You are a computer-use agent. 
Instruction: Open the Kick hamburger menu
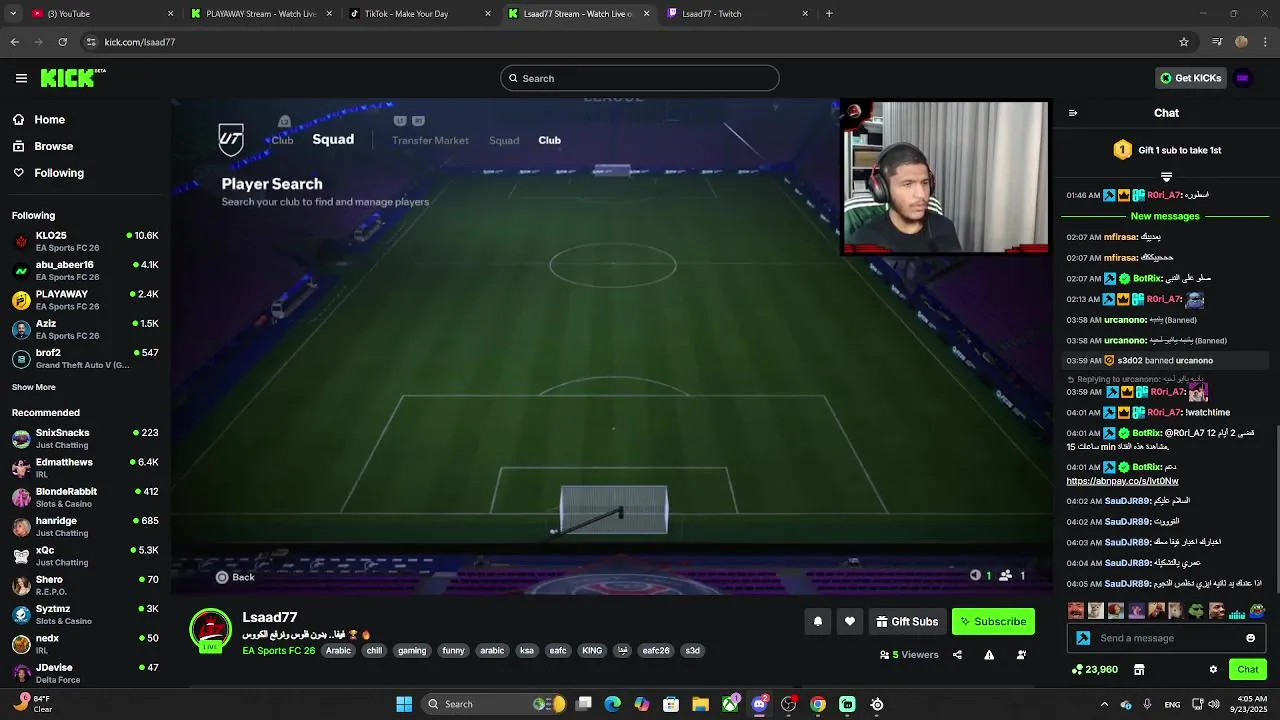point(21,78)
